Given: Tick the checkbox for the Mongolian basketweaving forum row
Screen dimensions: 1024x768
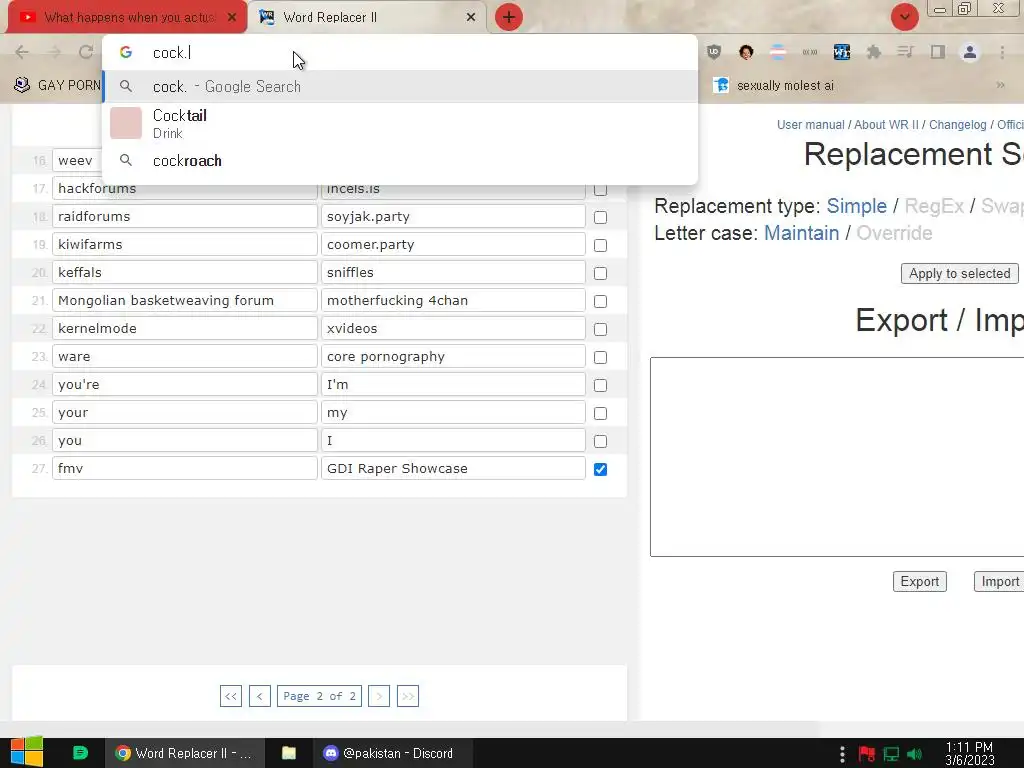Looking at the screenshot, I should 600,302.
